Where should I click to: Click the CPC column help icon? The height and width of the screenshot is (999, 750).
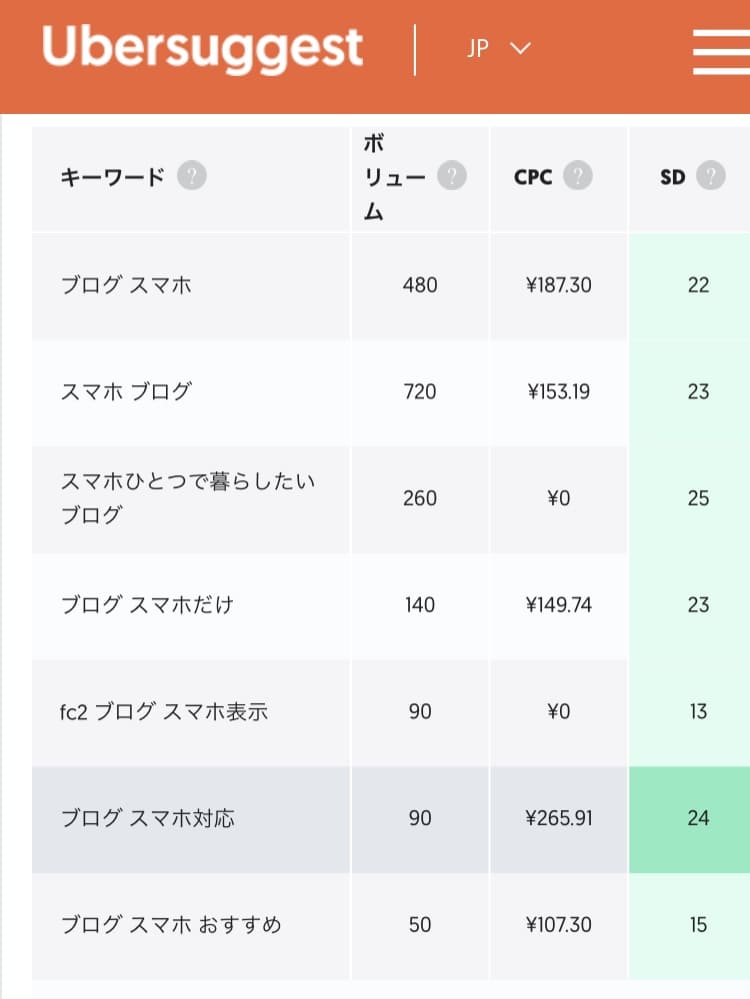pos(577,175)
